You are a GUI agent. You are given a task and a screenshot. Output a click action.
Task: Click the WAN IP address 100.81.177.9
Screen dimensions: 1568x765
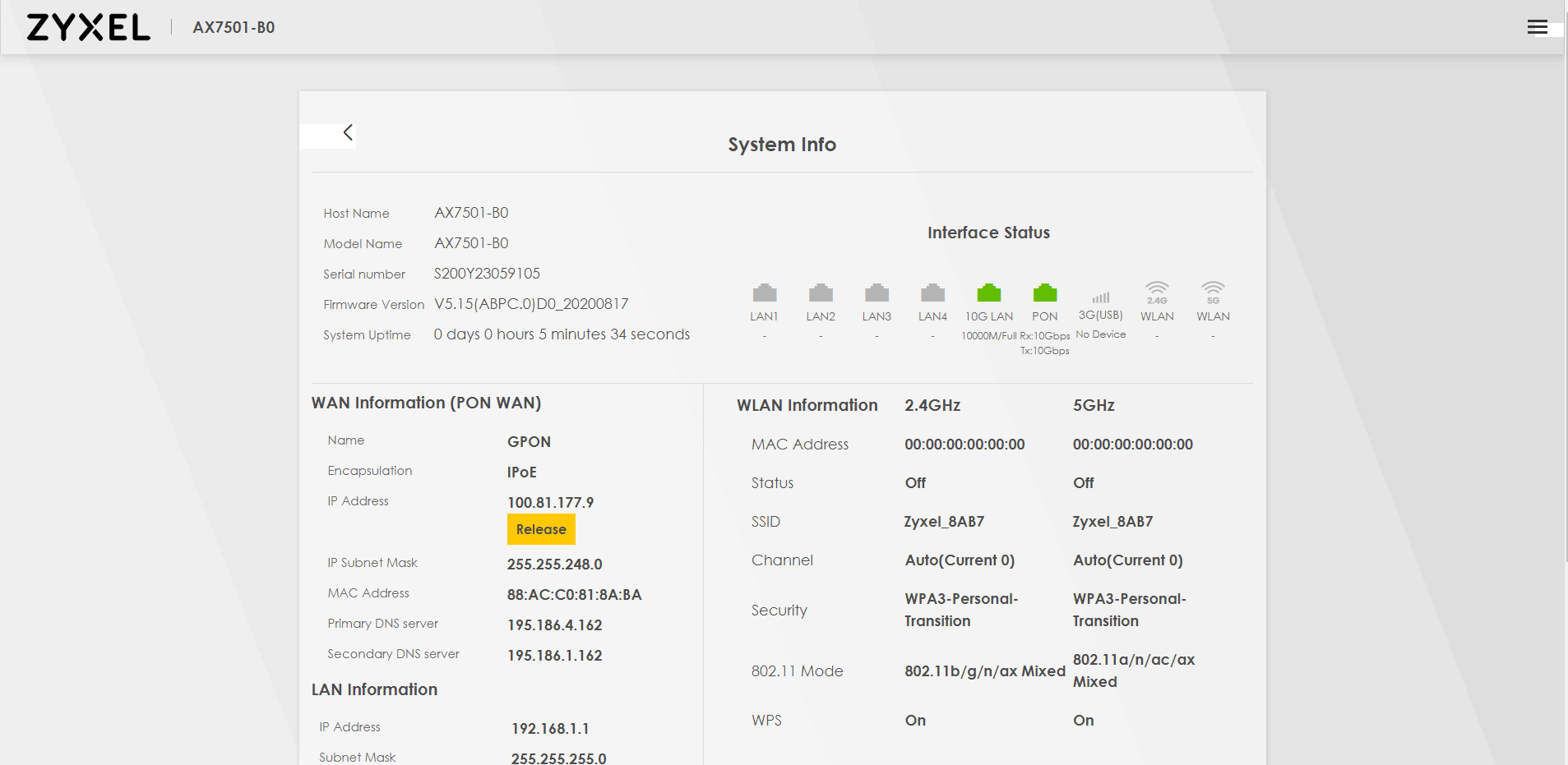tap(550, 502)
